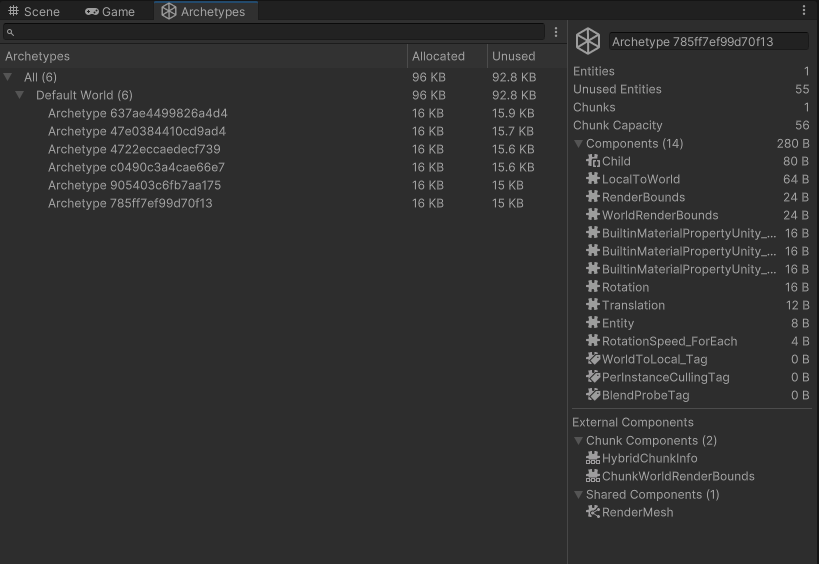This screenshot has height=564, width=819.
Task: Click the RotationSpeed_ForEach component icon
Action: (x=593, y=340)
